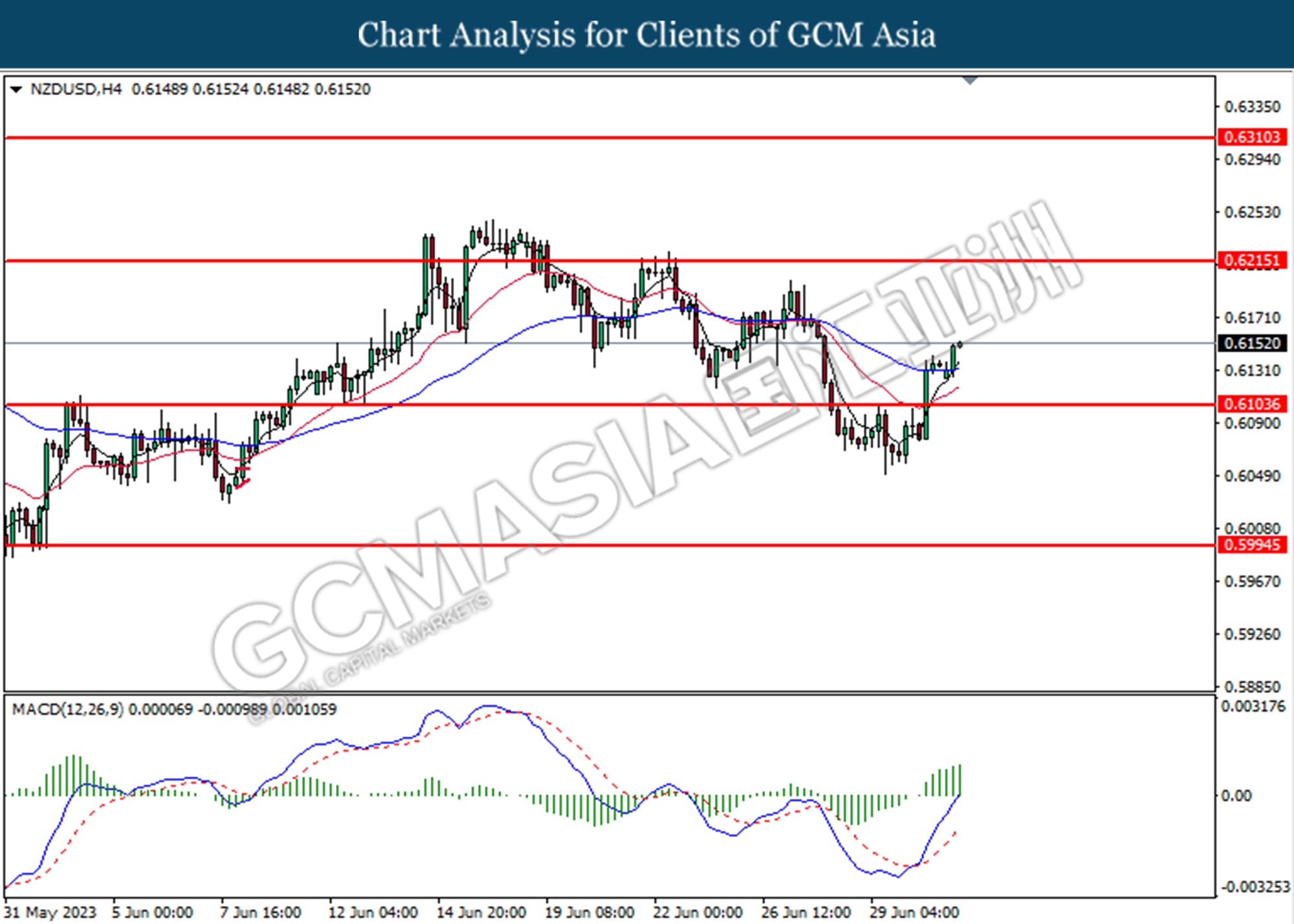The width and height of the screenshot is (1294, 924).
Task: Click the MACD values 0.000069 -0.000989 0.001059
Action: coord(233,709)
